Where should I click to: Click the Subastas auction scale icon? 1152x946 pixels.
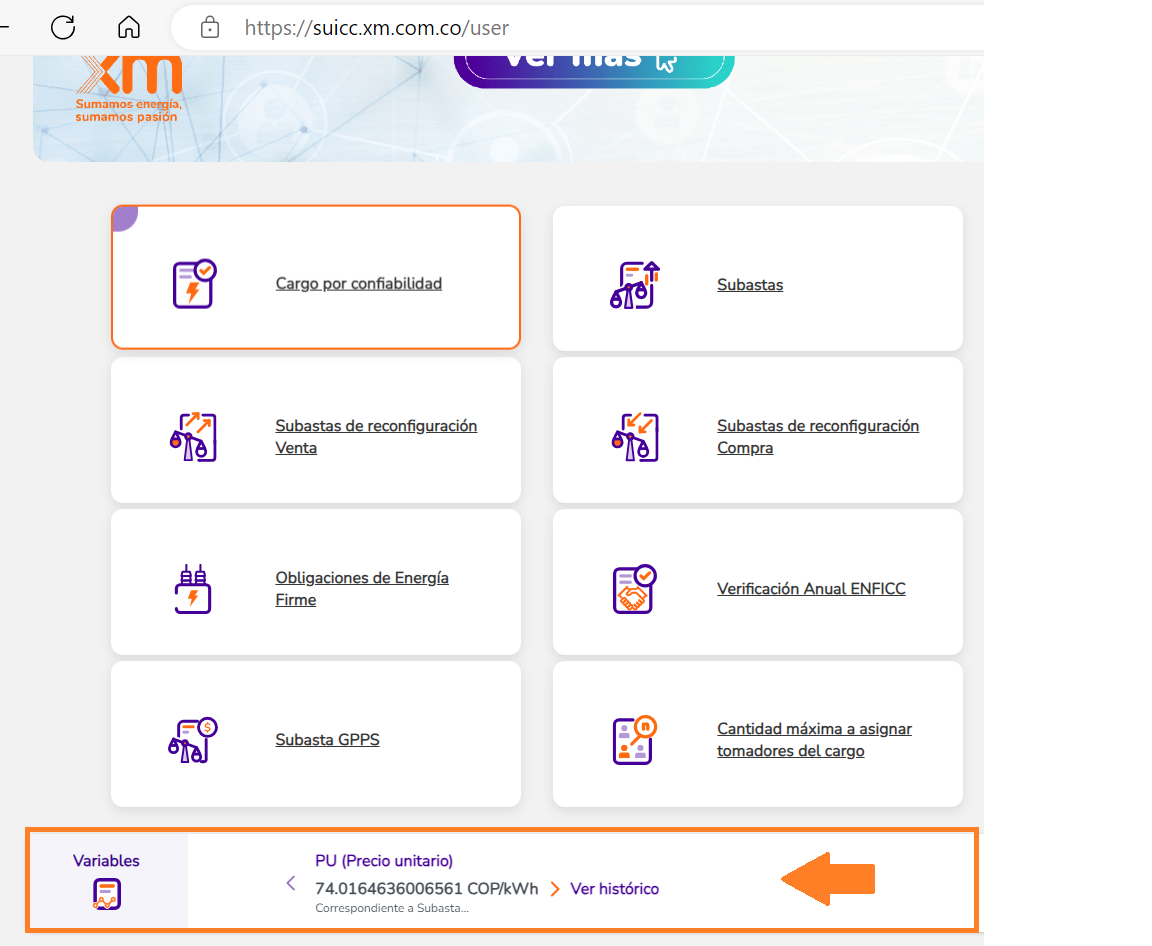(635, 285)
